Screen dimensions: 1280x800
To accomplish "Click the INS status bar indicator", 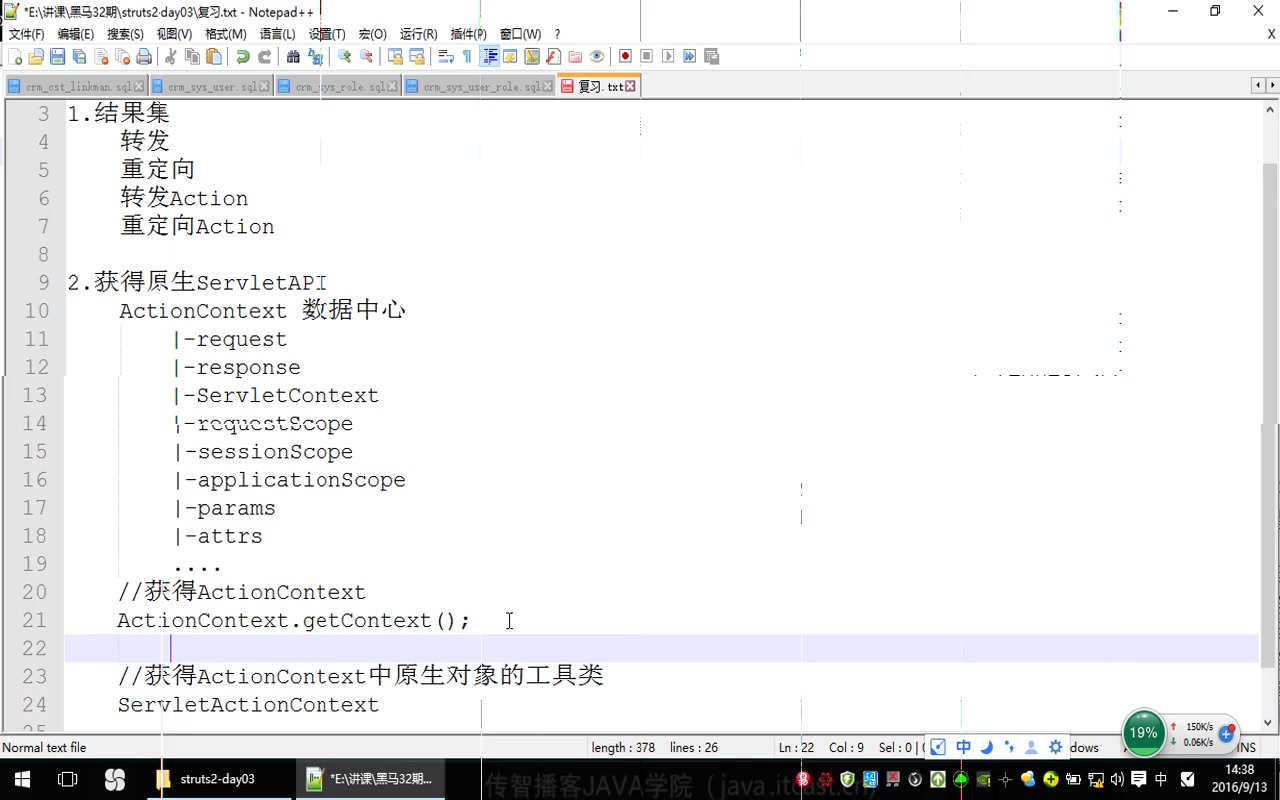I will coord(1246,748).
